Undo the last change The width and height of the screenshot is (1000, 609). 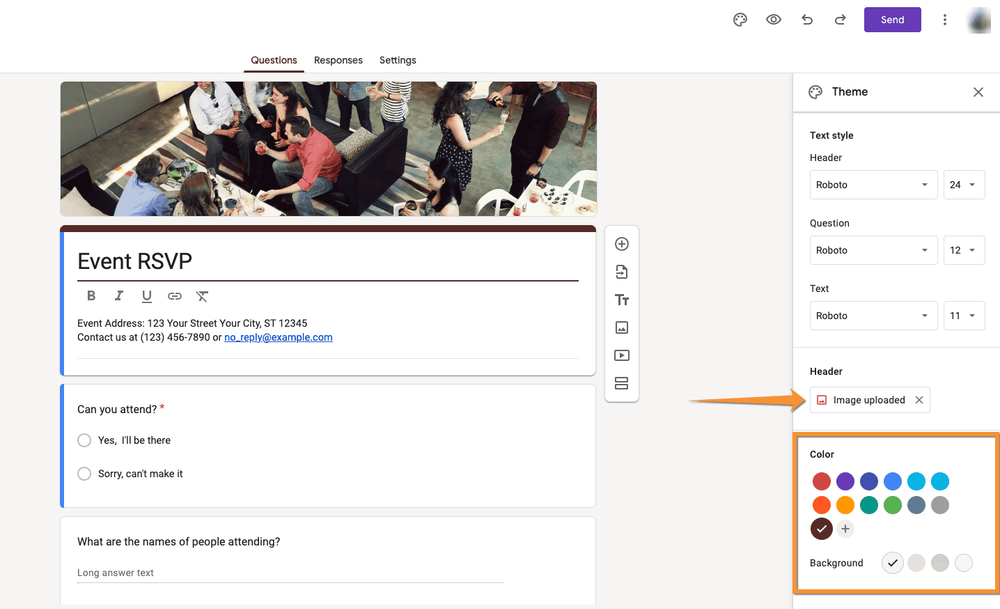807,19
